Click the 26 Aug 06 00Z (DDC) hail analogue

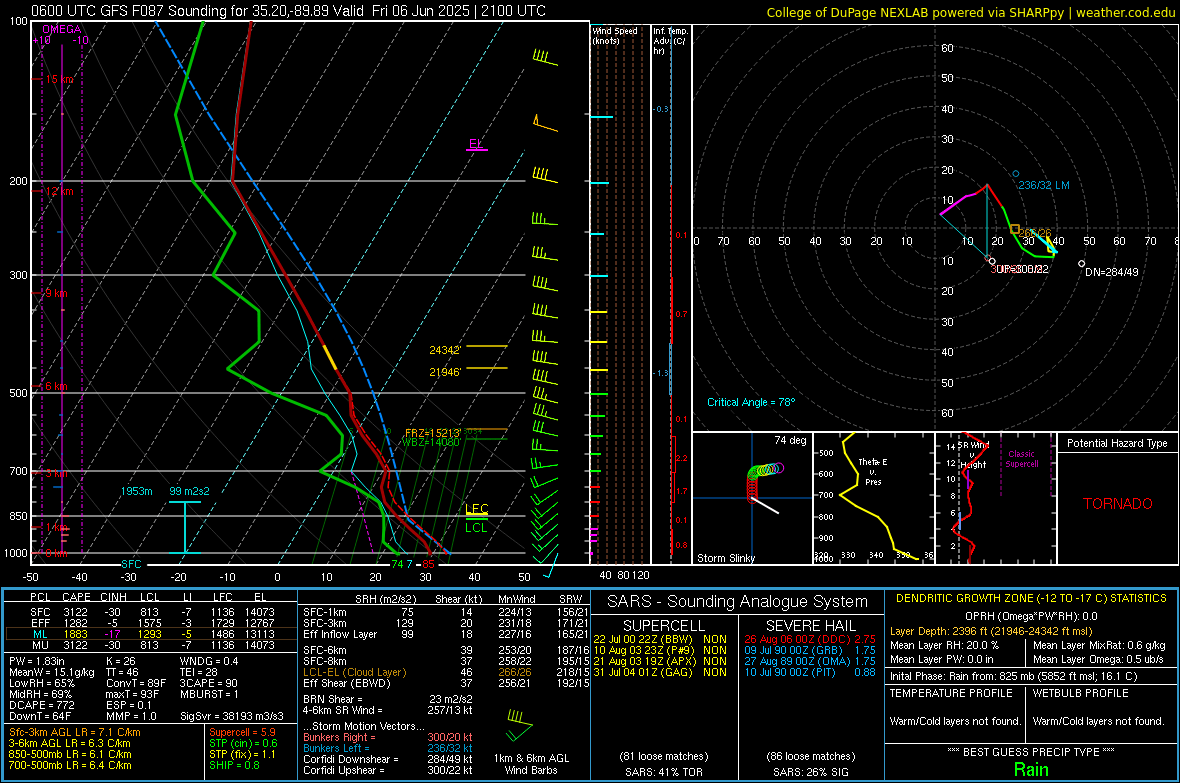click(810, 639)
